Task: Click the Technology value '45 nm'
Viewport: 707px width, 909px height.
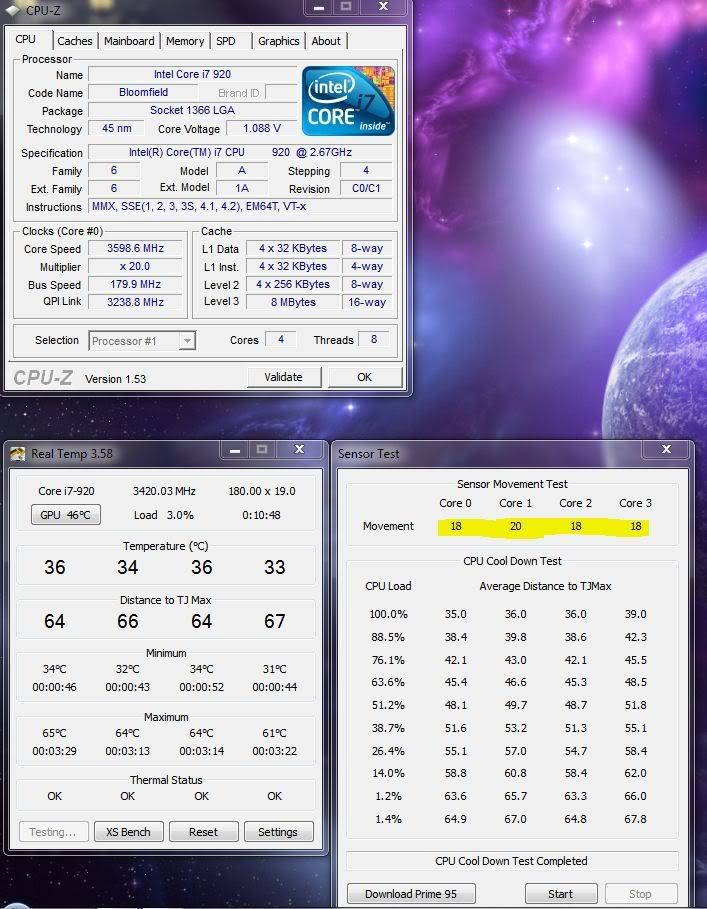Action: tap(116, 128)
